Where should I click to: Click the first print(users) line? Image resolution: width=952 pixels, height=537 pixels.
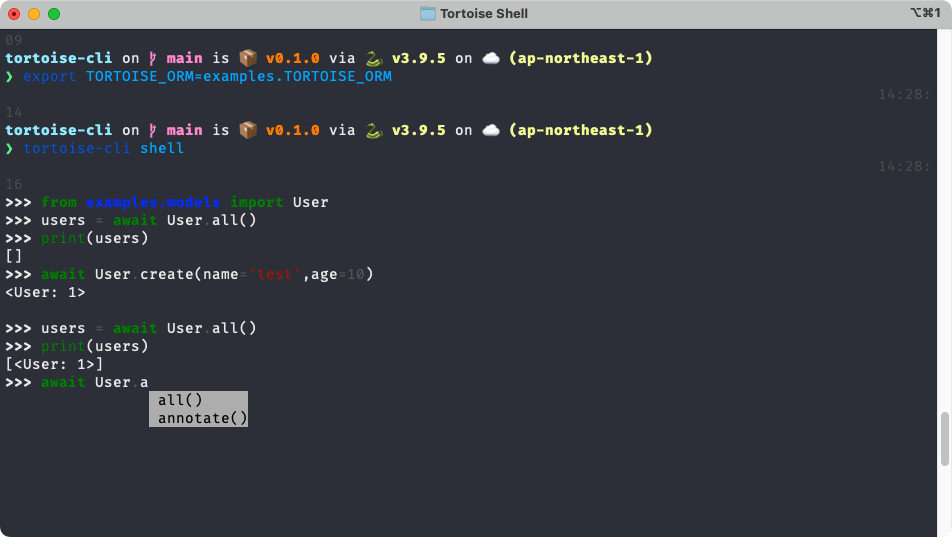(95, 238)
